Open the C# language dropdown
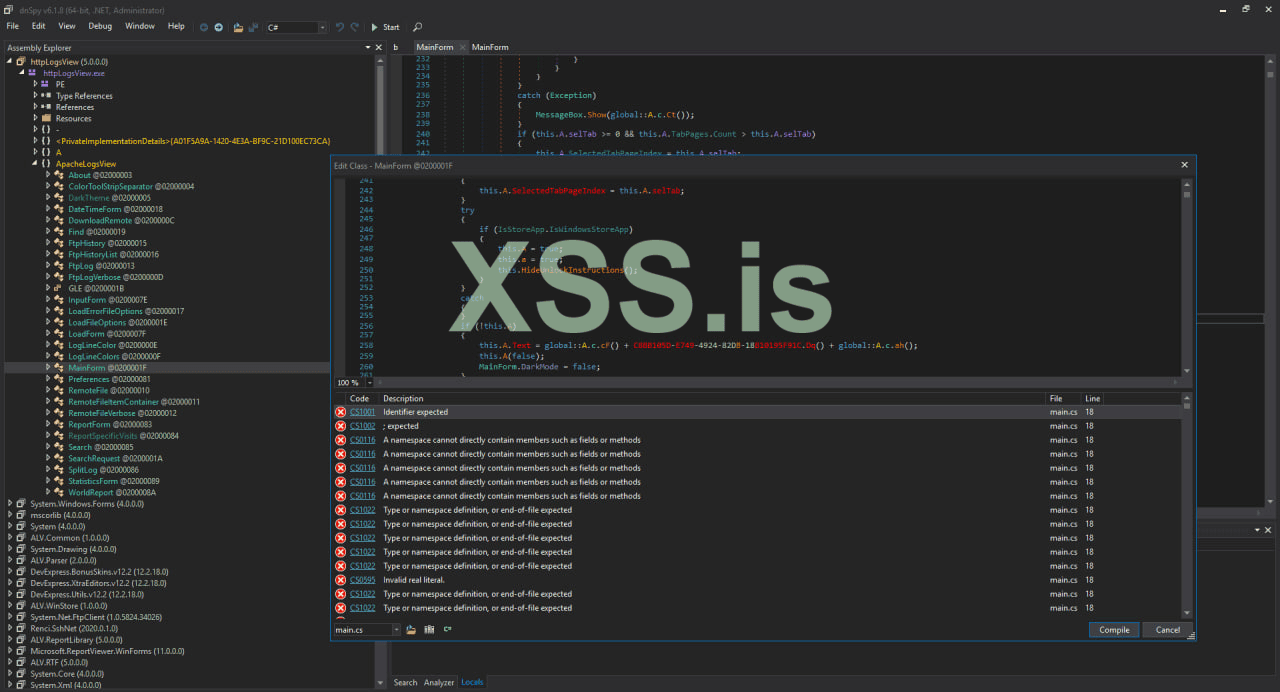The height and width of the screenshot is (692, 1280). (x=322, y=27)
